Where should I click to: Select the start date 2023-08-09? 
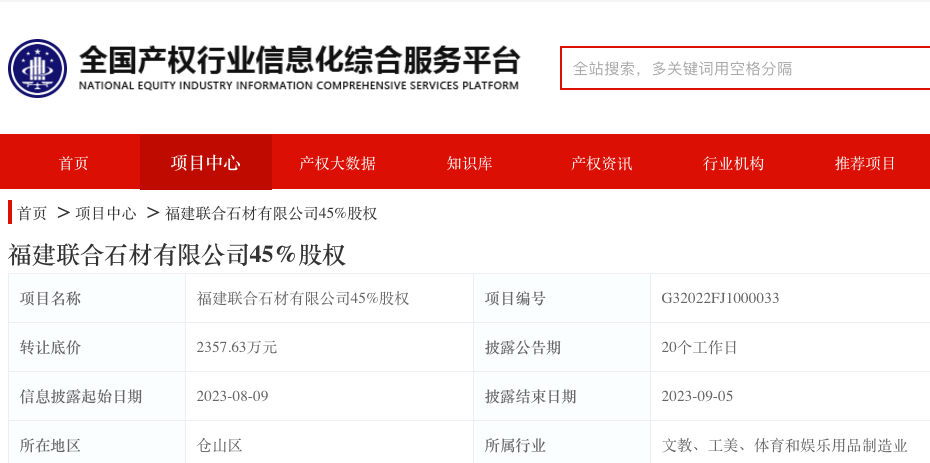[x=232, y=396]
